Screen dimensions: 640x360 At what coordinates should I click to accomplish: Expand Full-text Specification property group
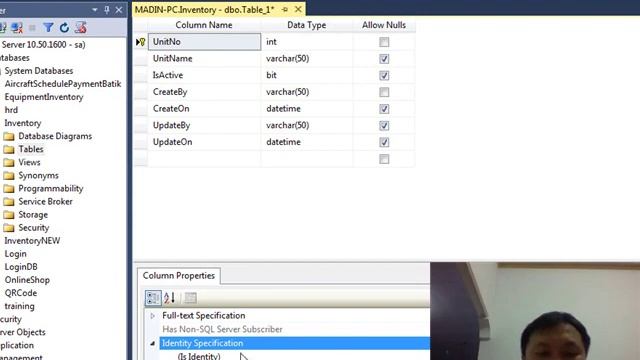(153, 316)
